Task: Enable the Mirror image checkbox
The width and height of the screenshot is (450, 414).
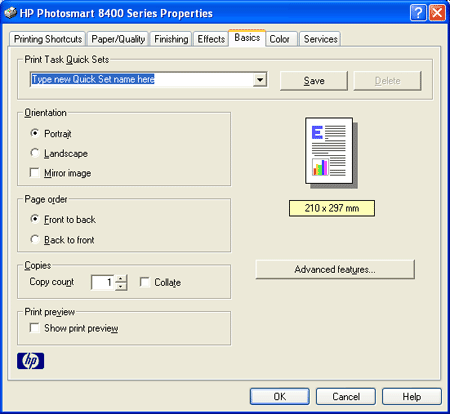Action: [x=35, y=173]
